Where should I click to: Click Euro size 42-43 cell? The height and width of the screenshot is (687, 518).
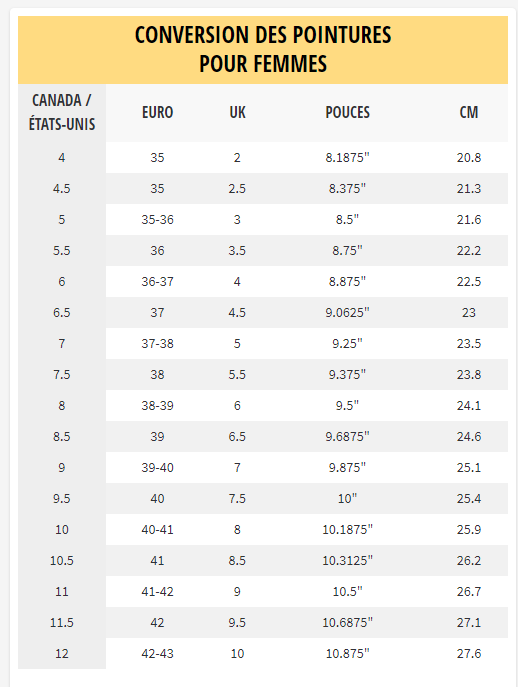157,654
